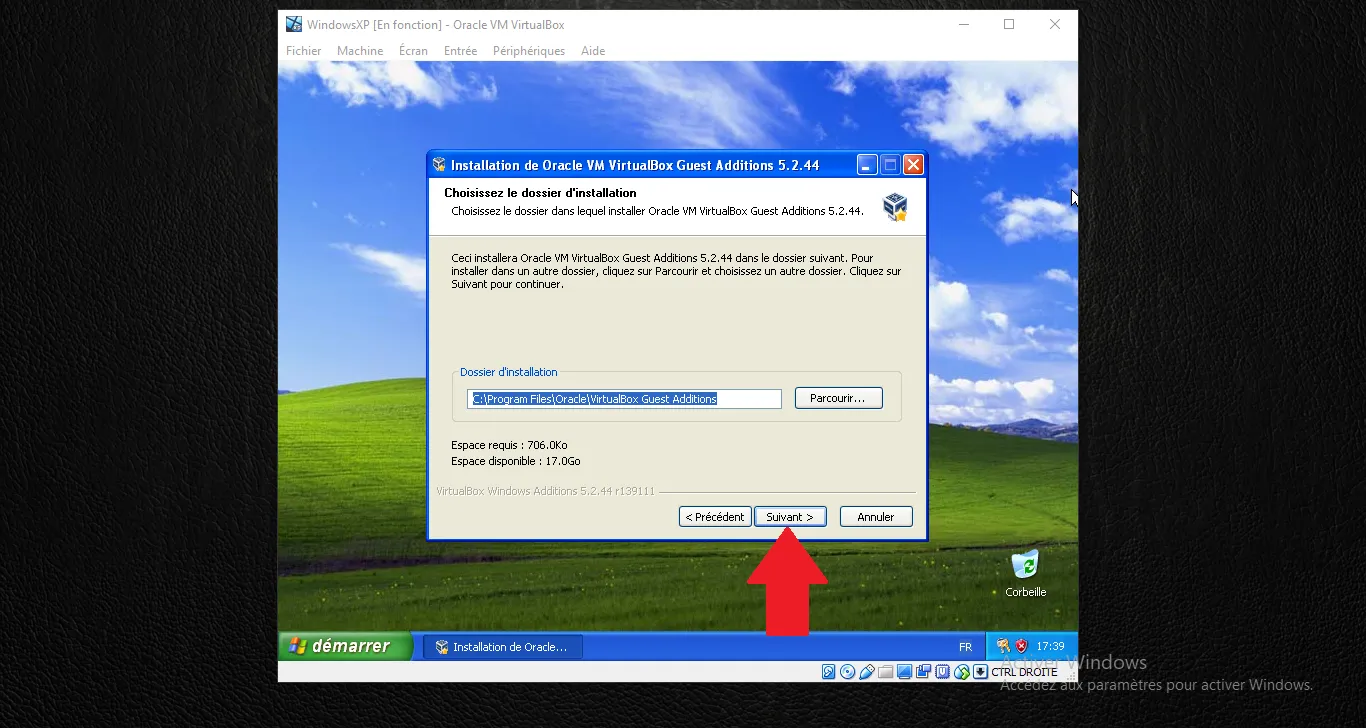Click the Annuler button to cancel installation
This screenshot has width=1366, height=728.
click(875, 516)
